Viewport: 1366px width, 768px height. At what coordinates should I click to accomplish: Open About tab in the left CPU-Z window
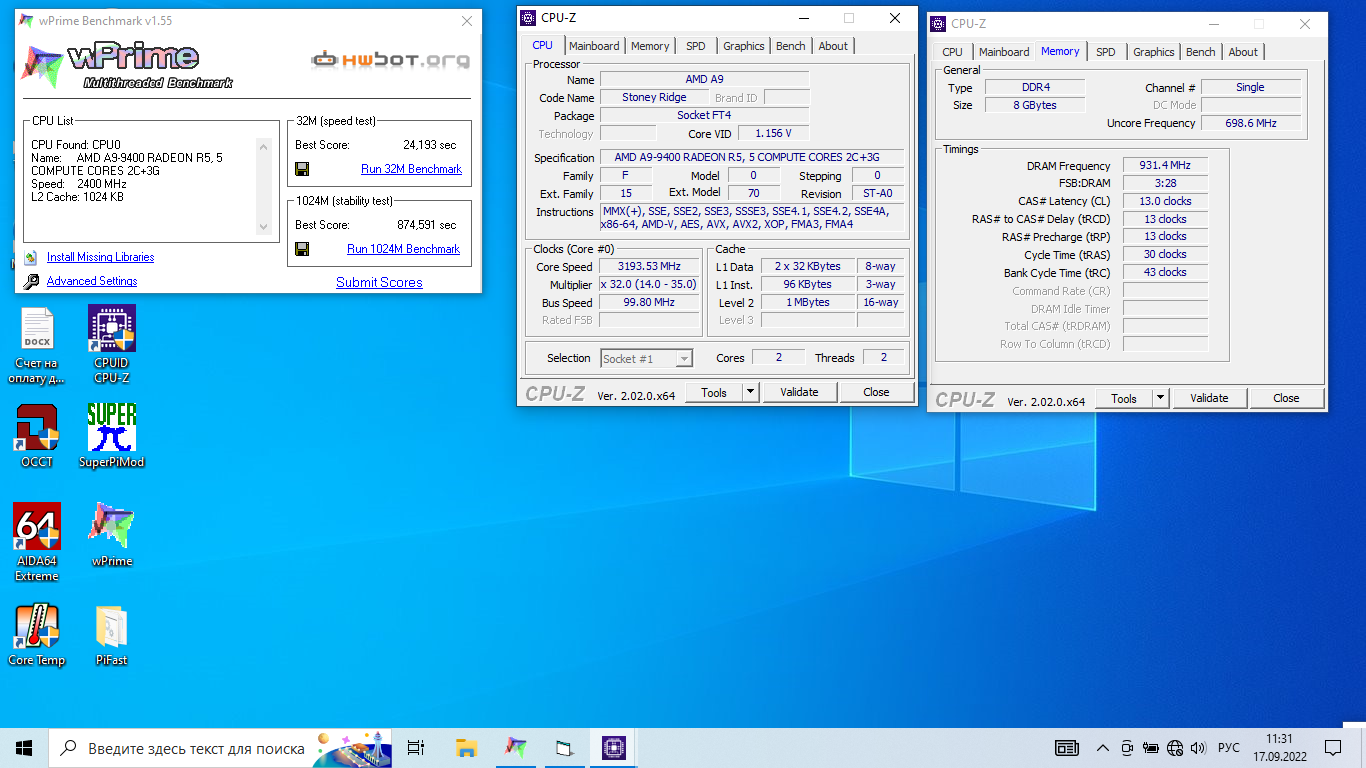833,46
